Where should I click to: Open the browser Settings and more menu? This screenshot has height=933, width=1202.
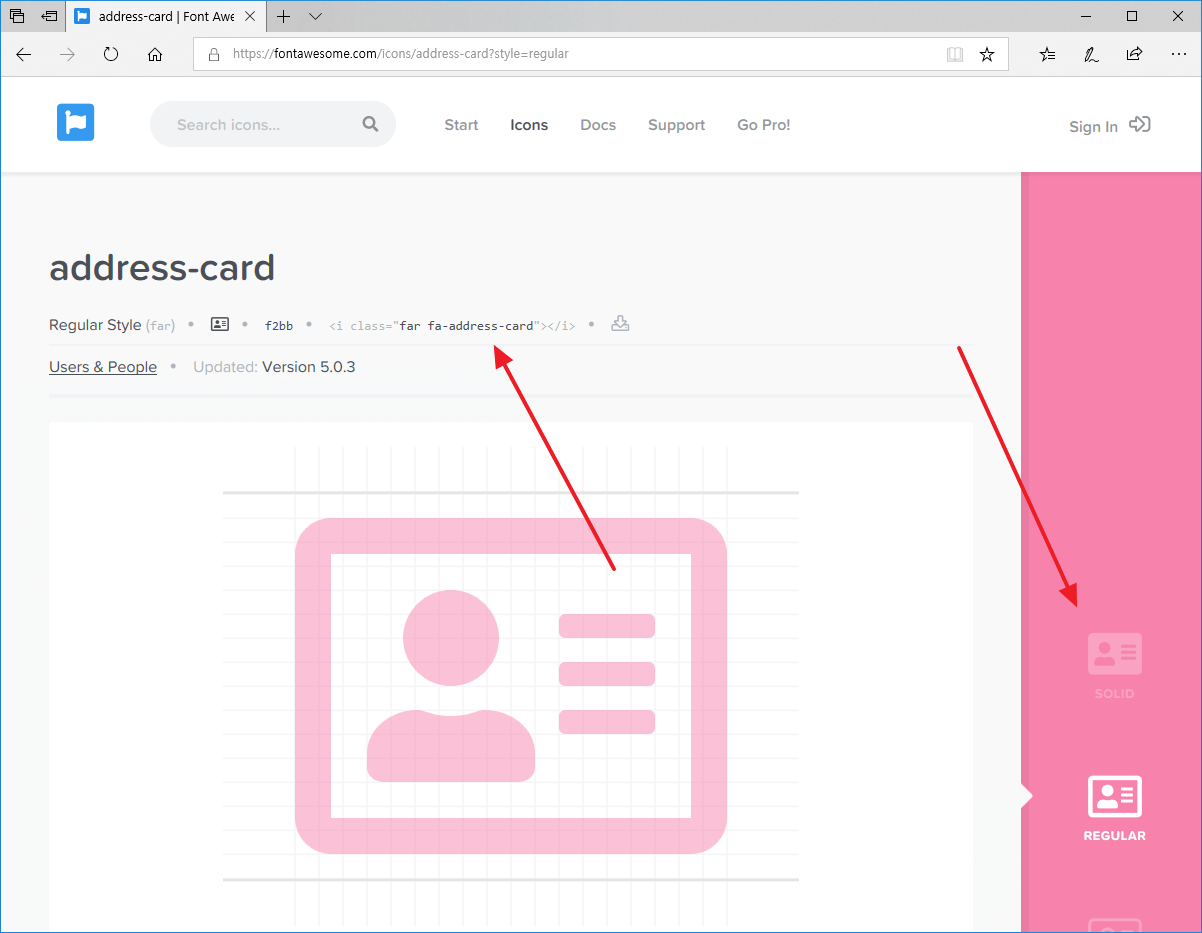pos(1177,54)
